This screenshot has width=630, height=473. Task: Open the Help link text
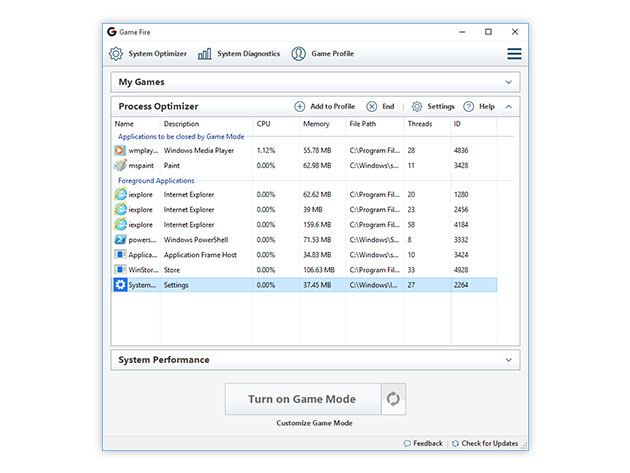tap(487, 106)
